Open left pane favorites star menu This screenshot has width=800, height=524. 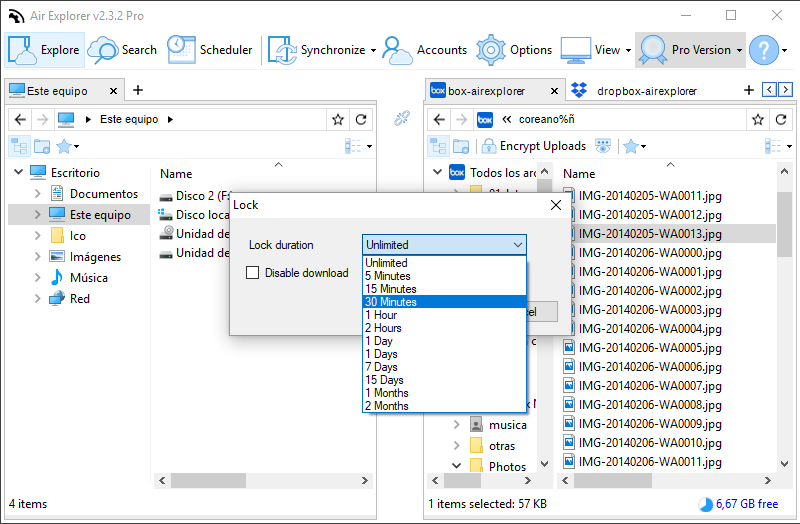coord(67,146)
